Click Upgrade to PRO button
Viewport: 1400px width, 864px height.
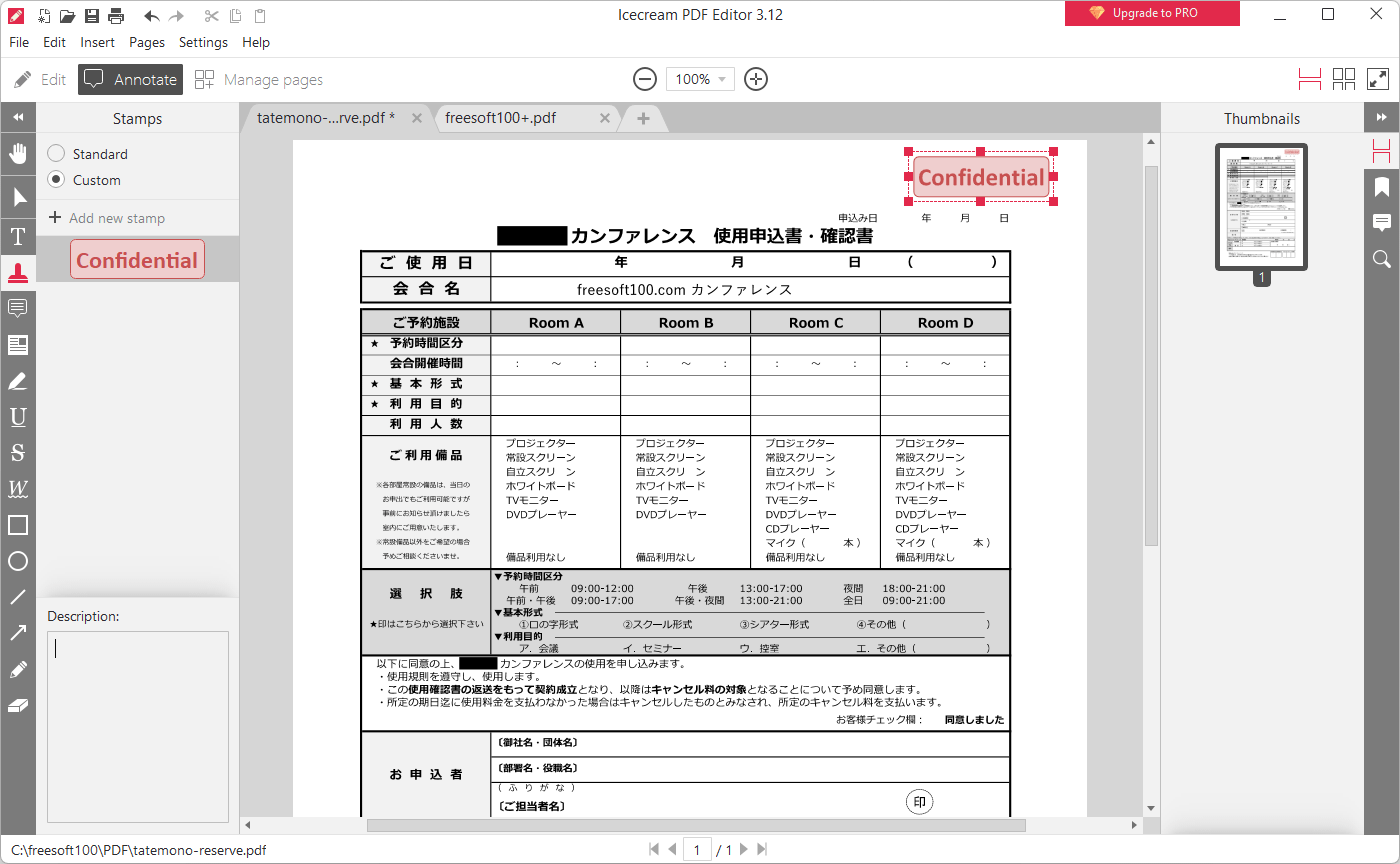(x=1152, y=13)
